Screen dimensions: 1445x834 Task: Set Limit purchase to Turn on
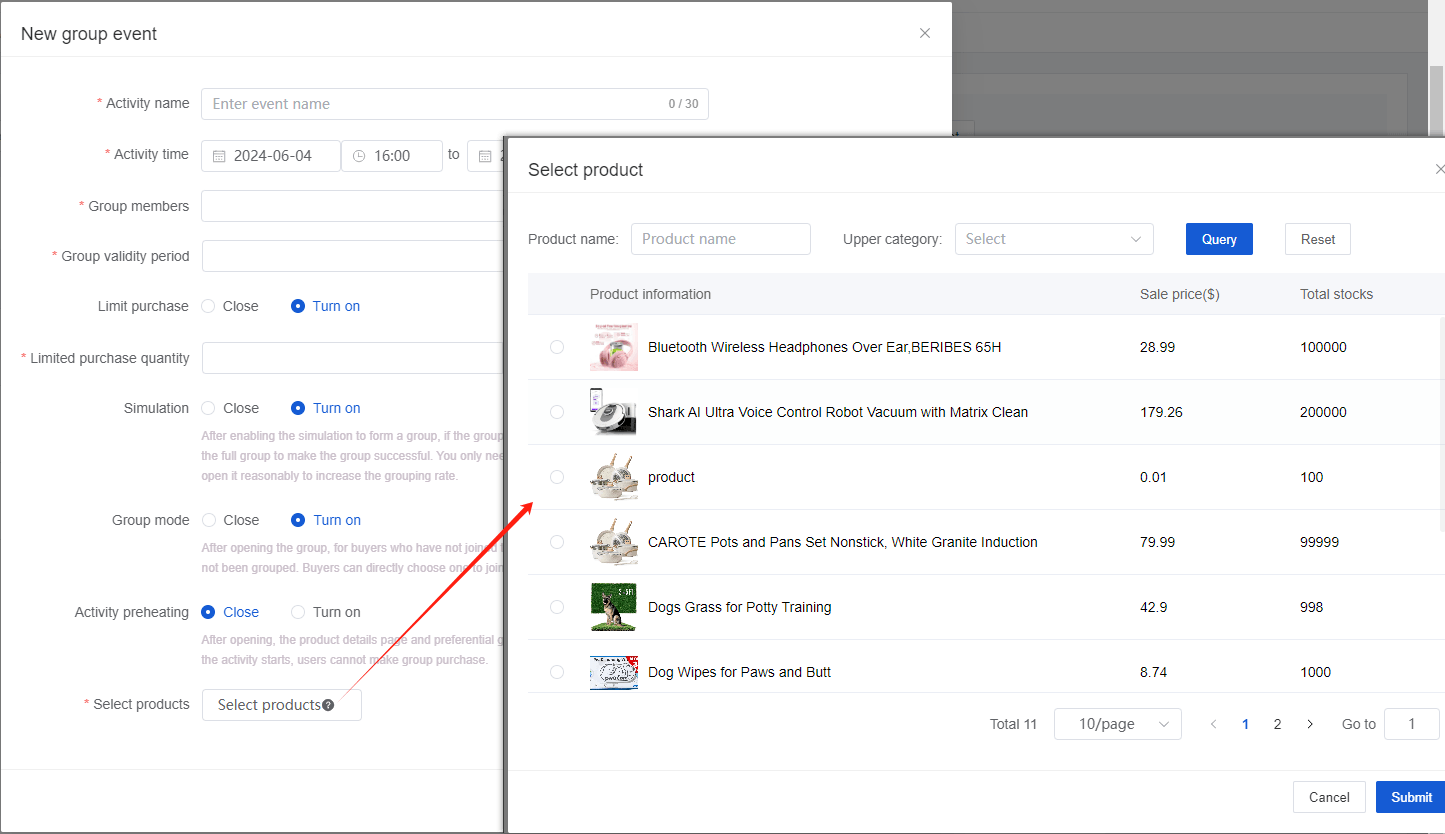click(325, 306)
